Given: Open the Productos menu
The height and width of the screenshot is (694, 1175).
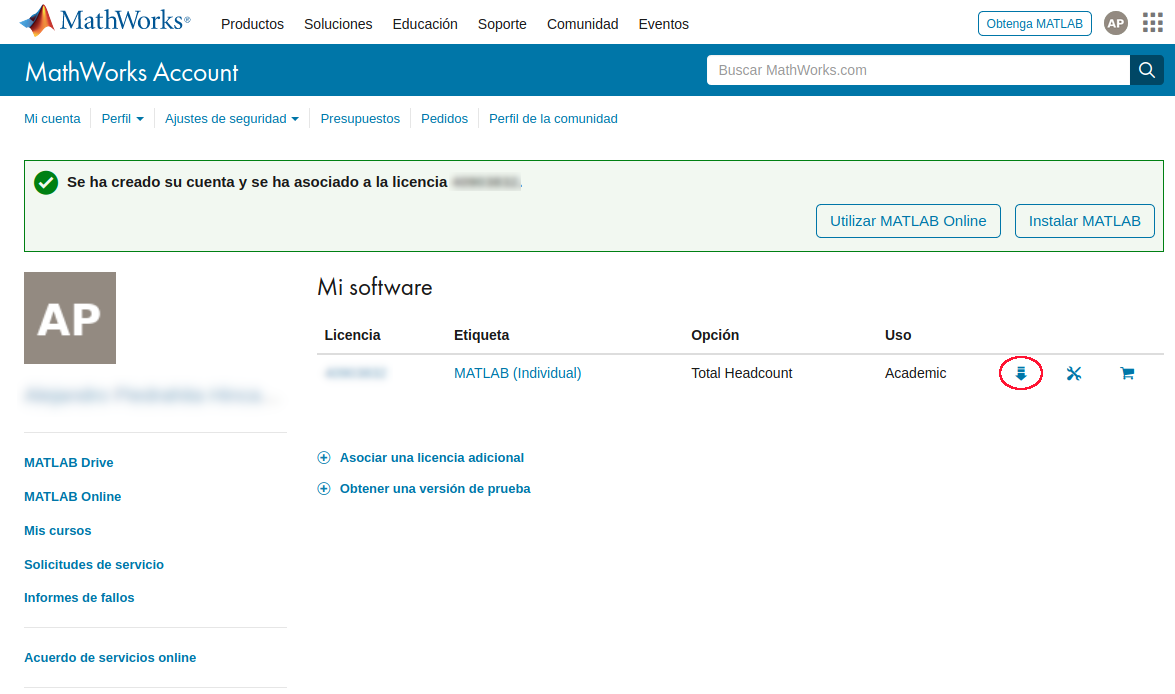Looking at the screenshot, I should [x=253, y=24].
